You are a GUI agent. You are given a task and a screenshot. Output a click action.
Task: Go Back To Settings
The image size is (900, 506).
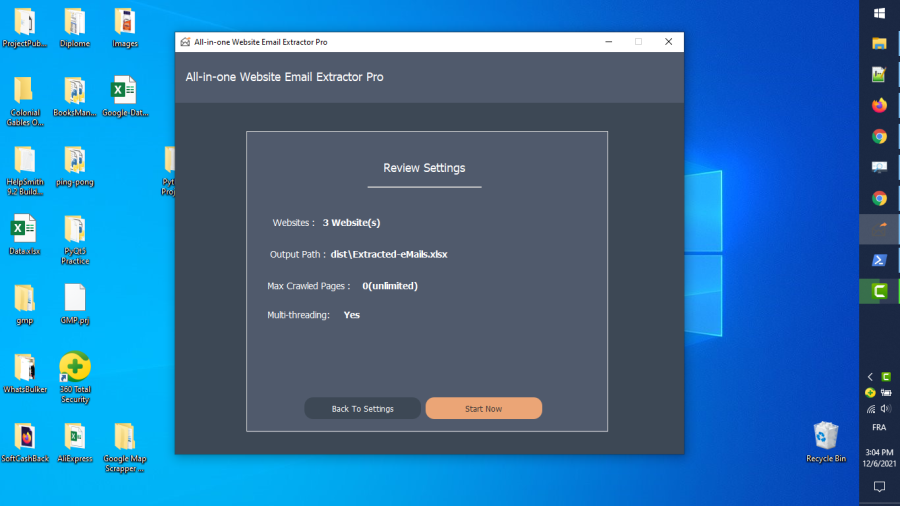(x=362, y=408)
